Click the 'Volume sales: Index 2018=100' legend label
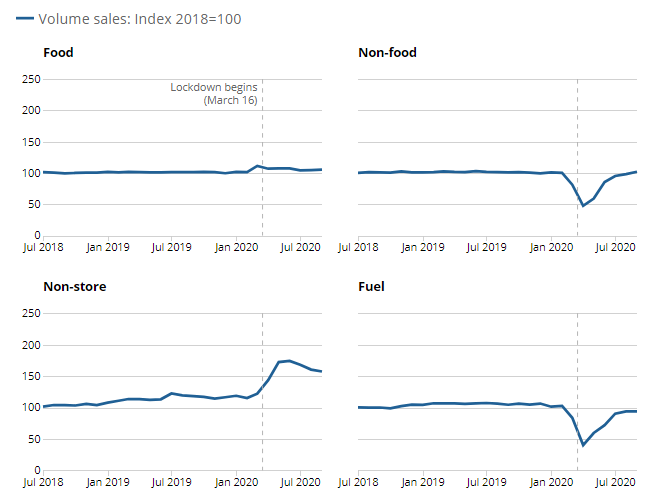Viewport: 645px width, 497px height. coord(139,19)
